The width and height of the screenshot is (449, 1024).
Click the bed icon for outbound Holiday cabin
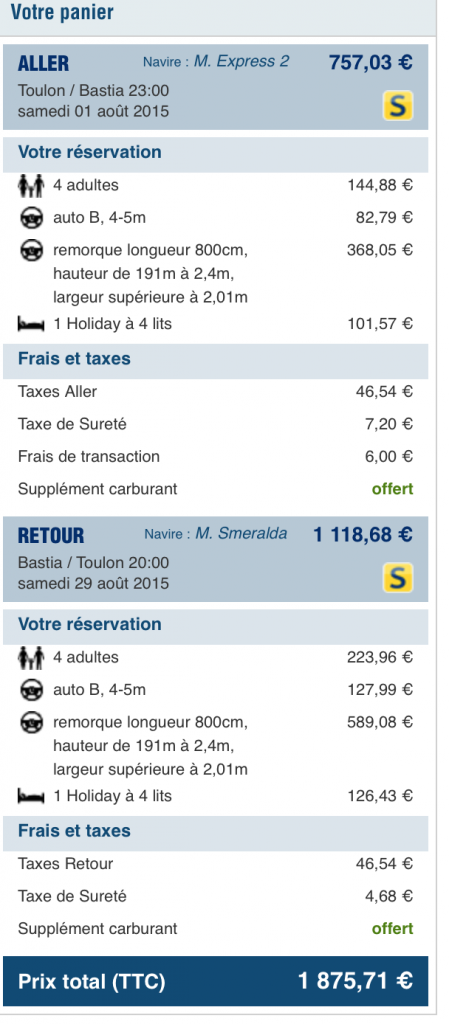pyautogui.click(x=31, y=324)
